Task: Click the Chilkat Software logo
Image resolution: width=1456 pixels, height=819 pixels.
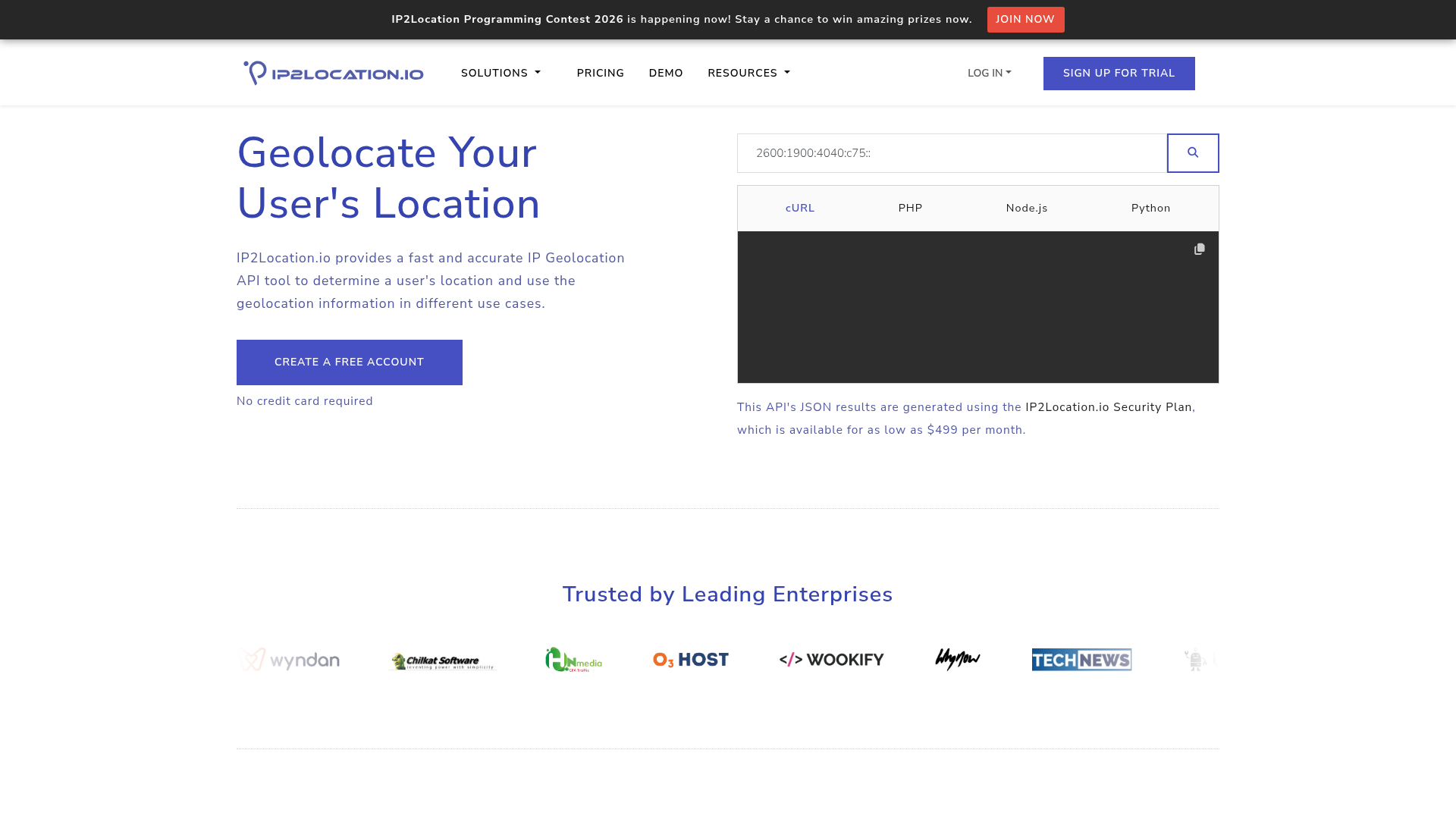Action: tap(442, 661)
